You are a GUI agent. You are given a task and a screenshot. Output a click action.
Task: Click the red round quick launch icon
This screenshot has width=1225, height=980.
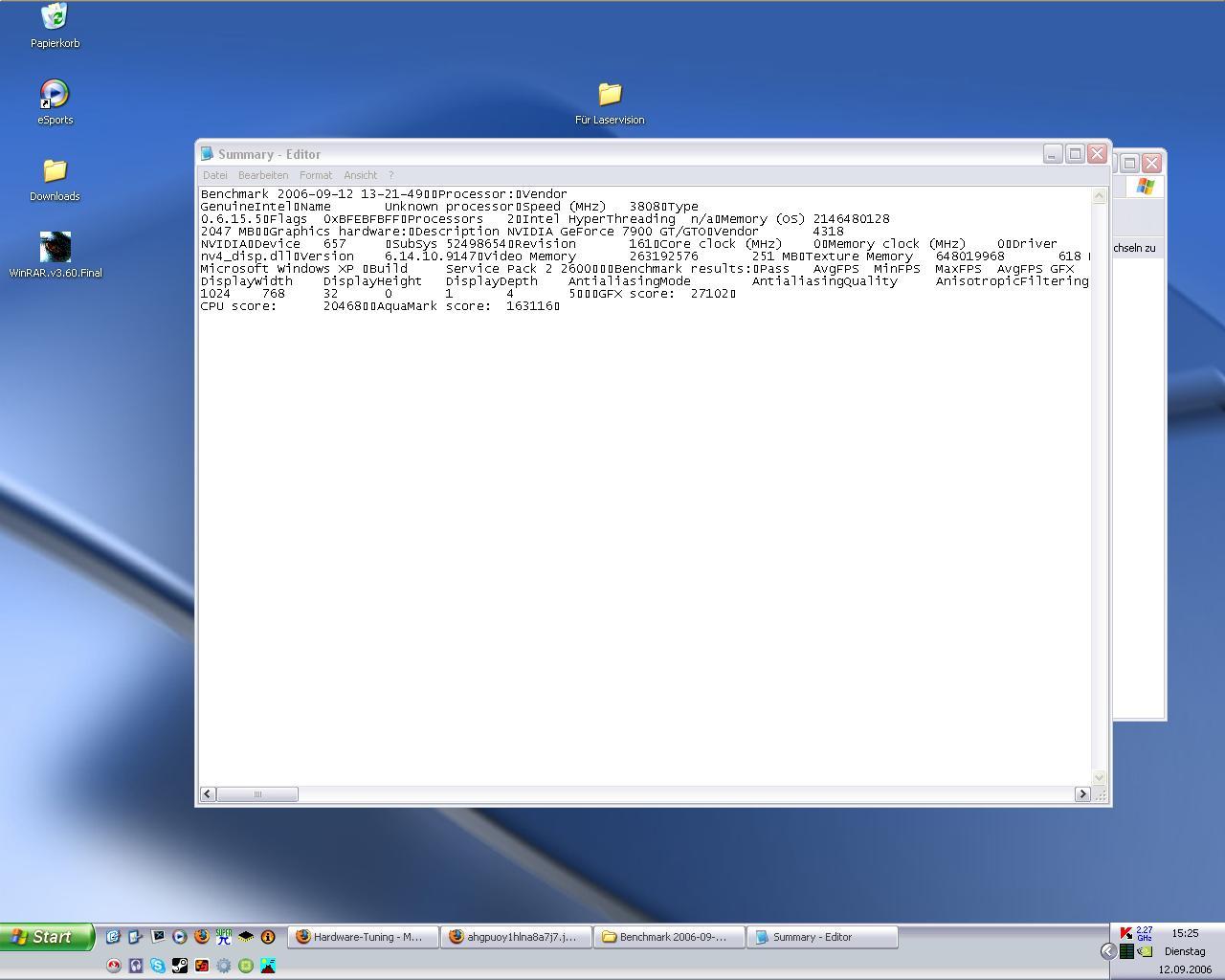coord(114,966)
